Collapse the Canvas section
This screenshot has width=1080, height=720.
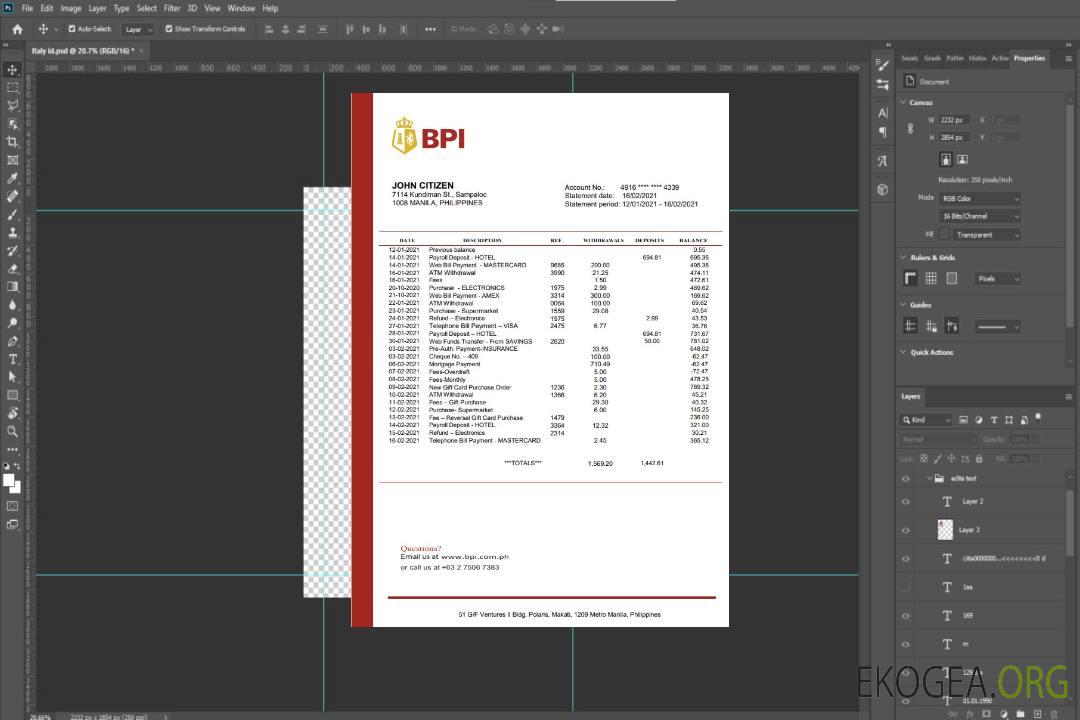[904, 102]
